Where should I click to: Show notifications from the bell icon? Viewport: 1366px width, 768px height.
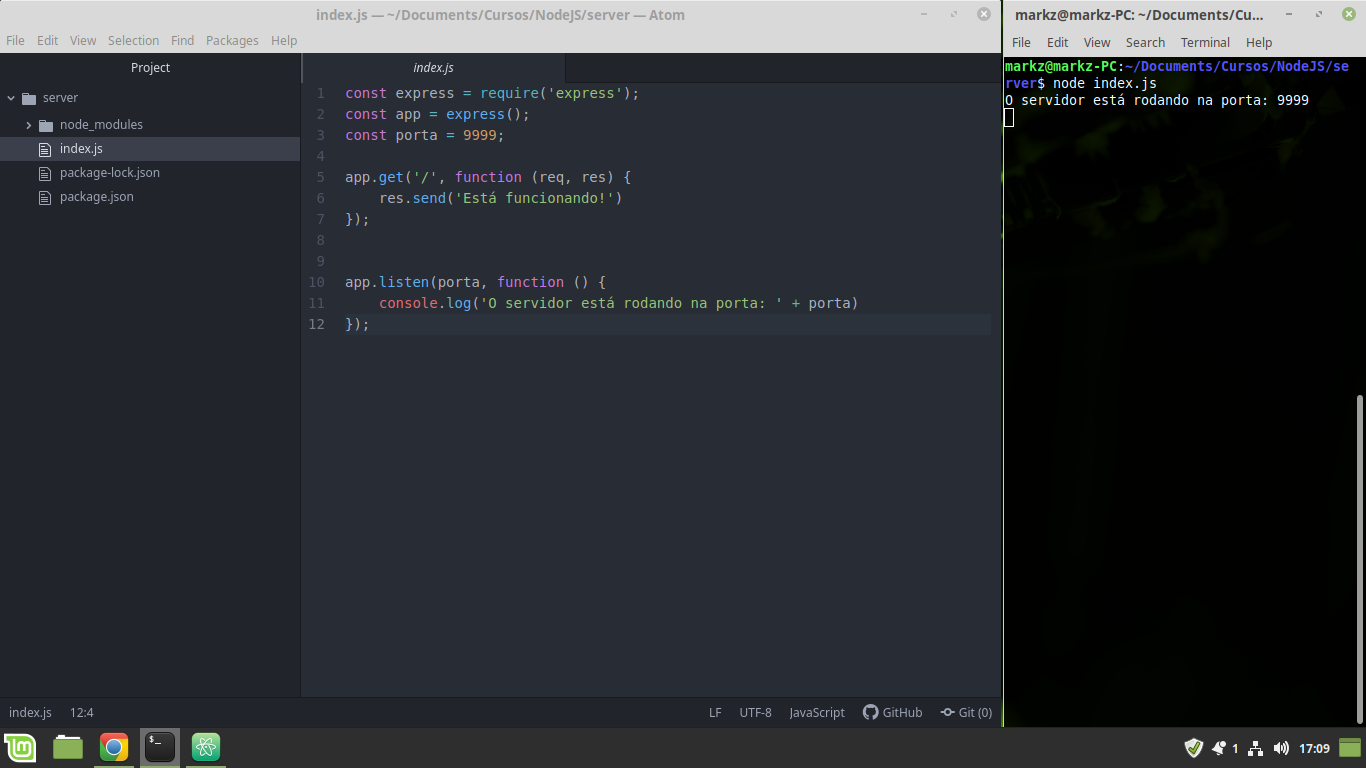click(x=1219, y=748)
